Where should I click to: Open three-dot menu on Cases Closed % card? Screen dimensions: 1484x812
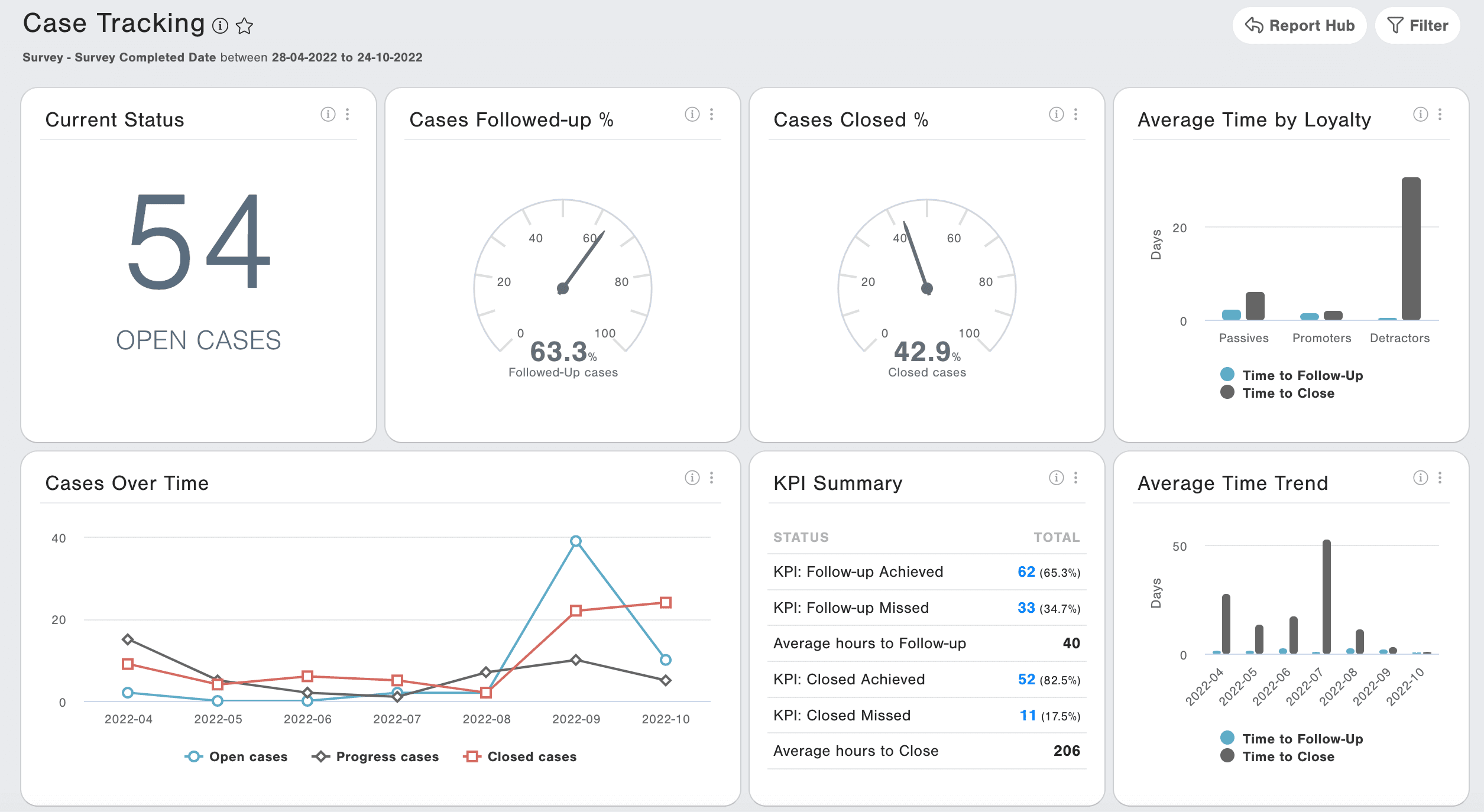1076,114
